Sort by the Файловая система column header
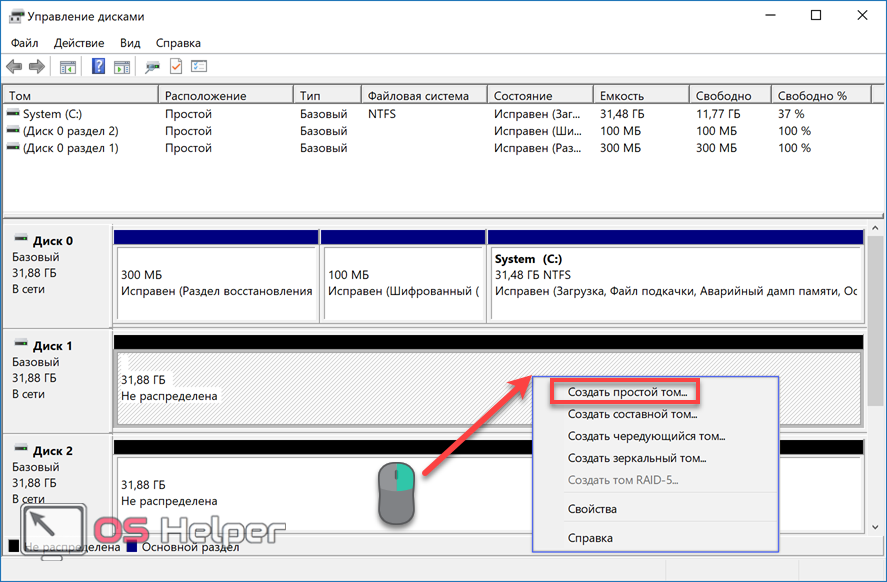The image size is (887, 582). click(418, 96)
